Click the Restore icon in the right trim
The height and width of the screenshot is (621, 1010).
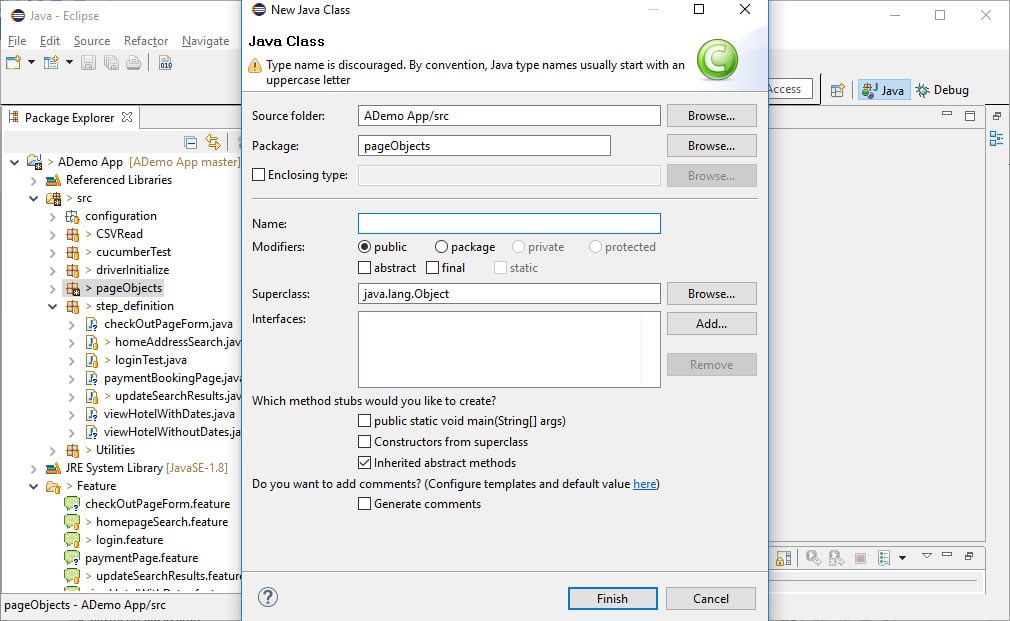[x=996, y=116]
